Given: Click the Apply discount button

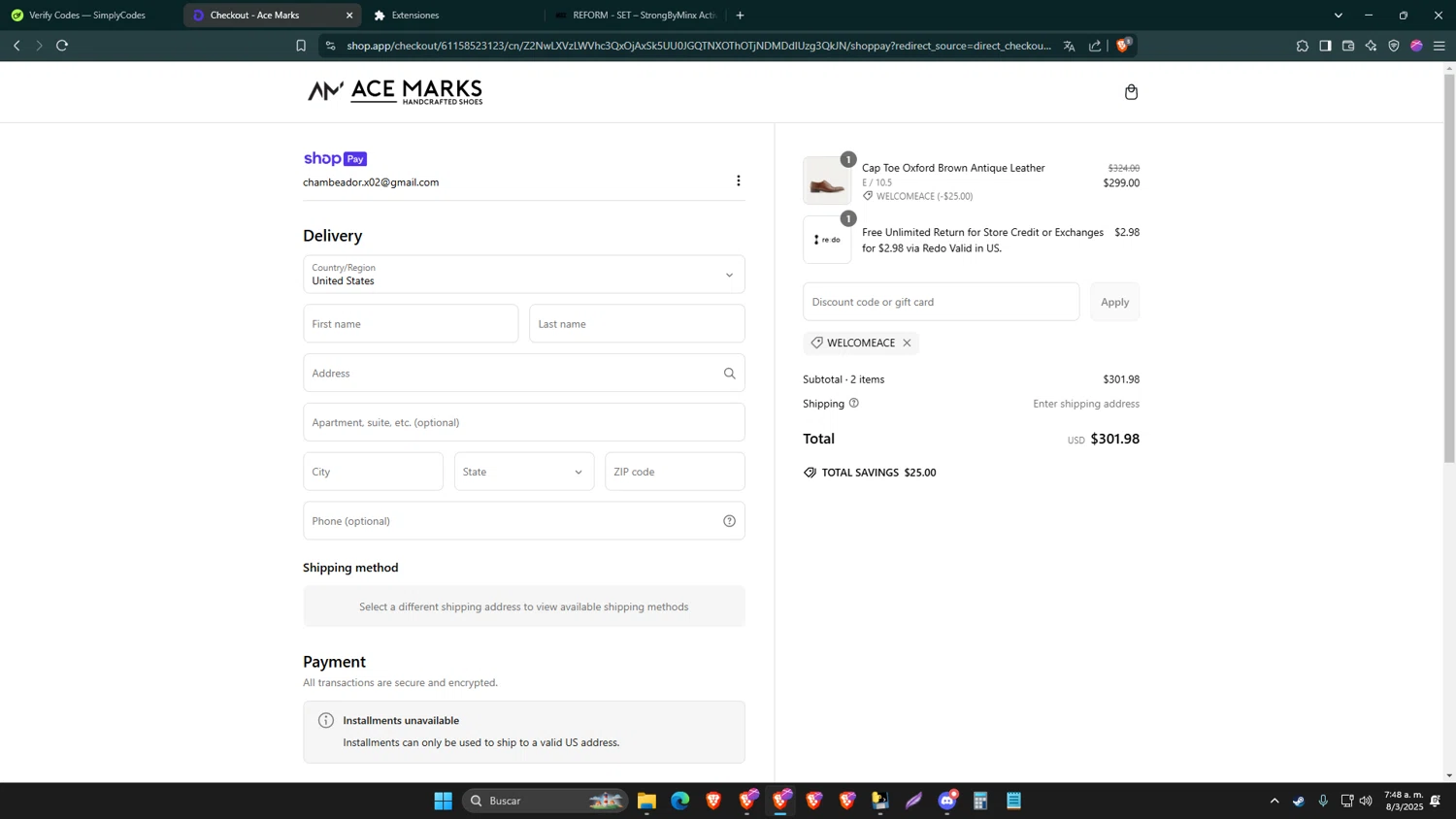Looking at the screenshot, I should click(x=1114, y=302).
